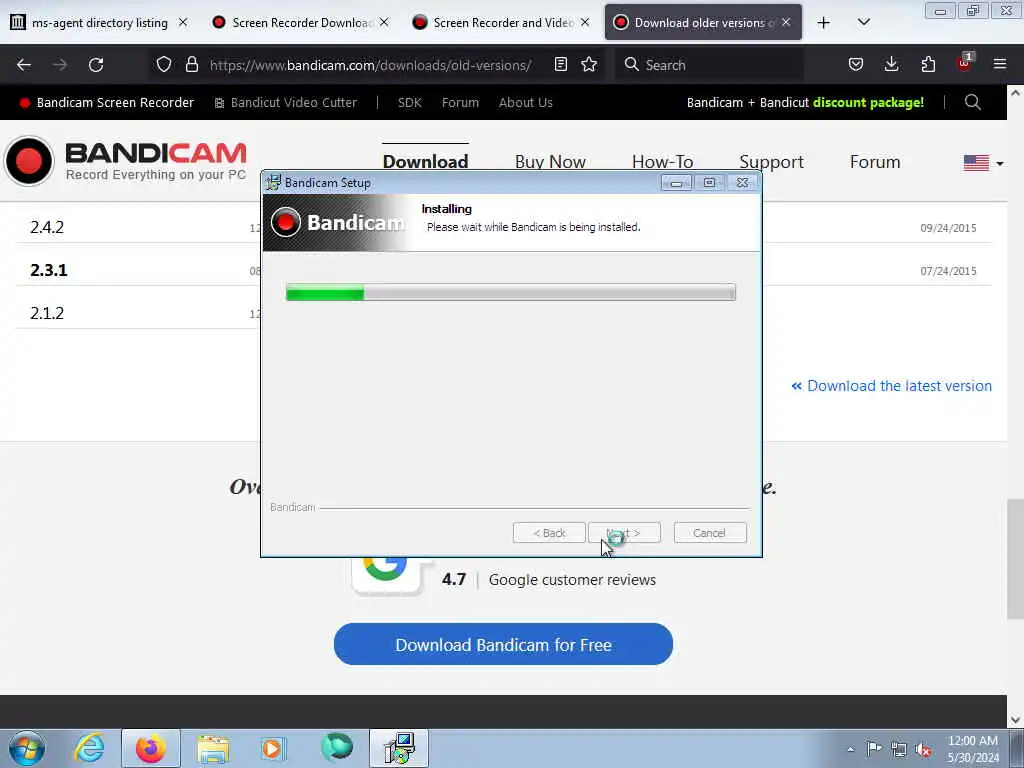Viewport: 1024px width, 768px height.
Task: Click the Firefox Search box
Action: [x=710, y=65]
